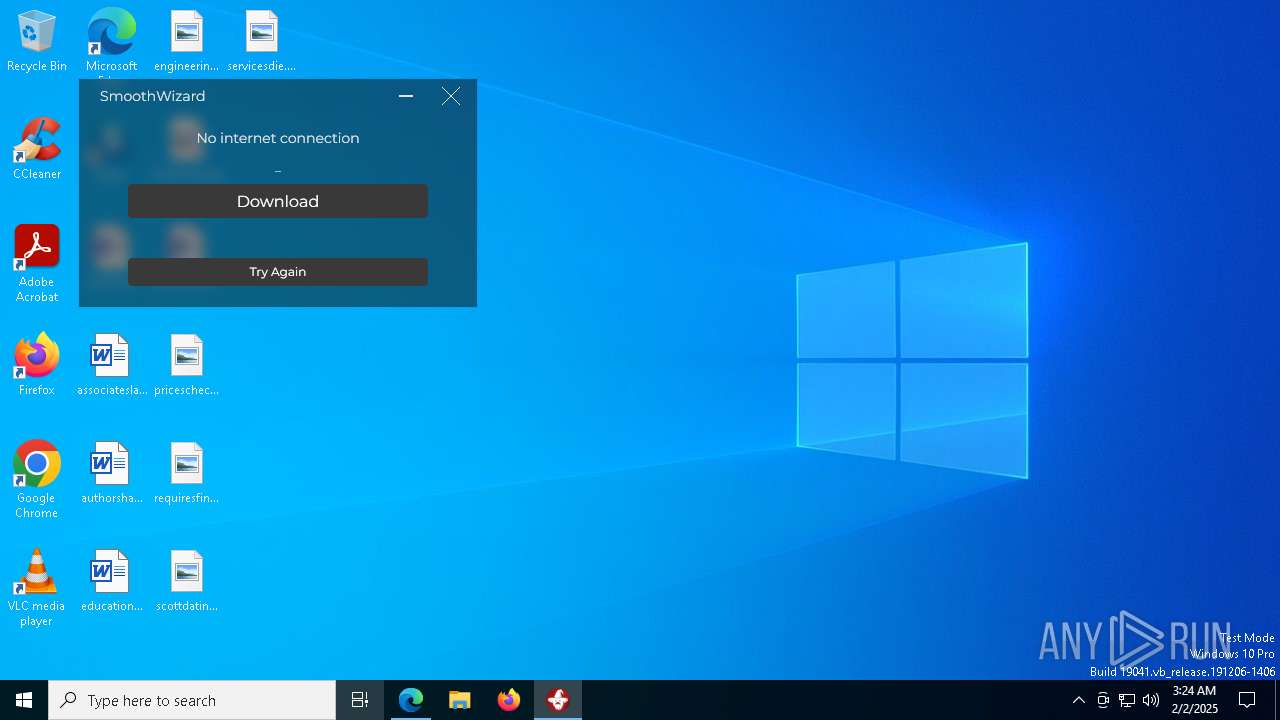Select the Google Chrome desktop shortcut
1280x720 pixels.
tap(37, 480)
